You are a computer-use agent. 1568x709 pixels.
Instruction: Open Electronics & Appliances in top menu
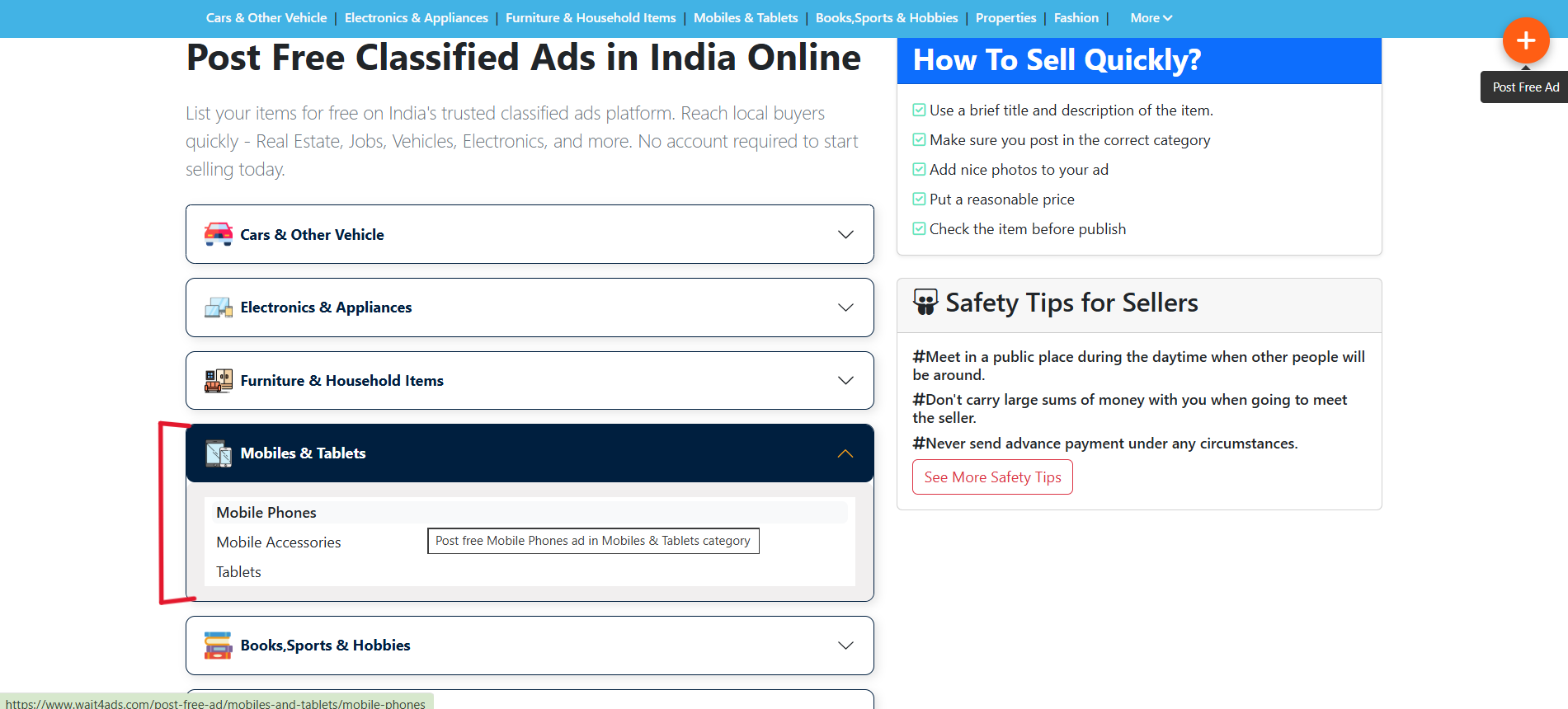[417, 18]
